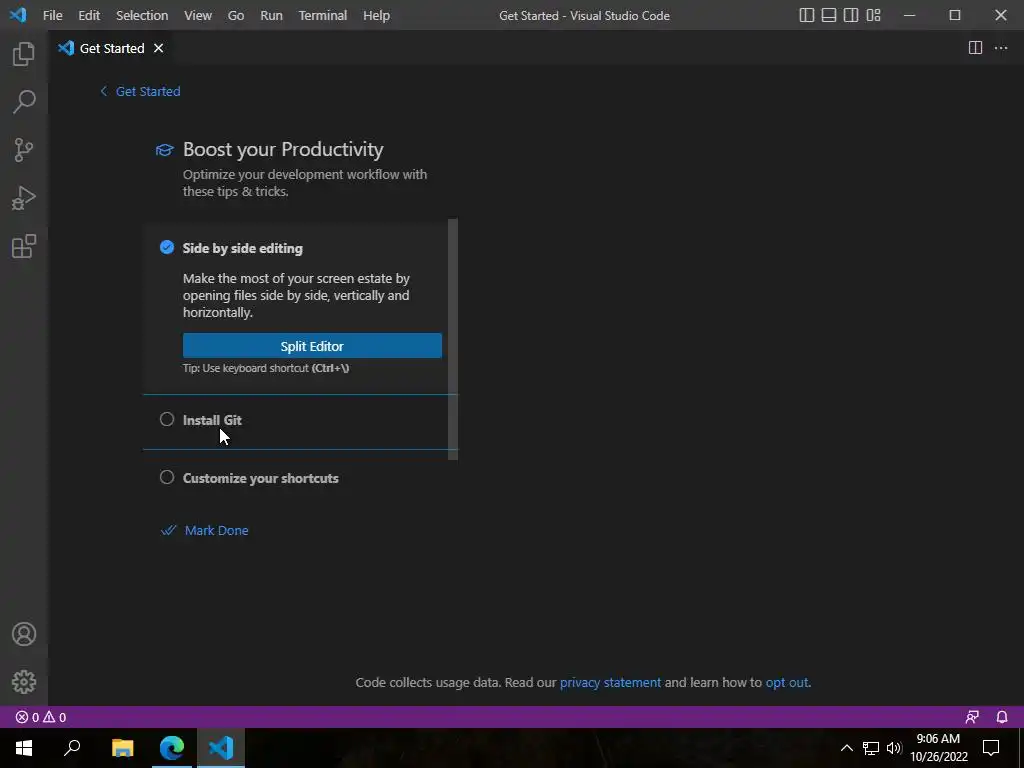Click the walkthrough steps scrollbar
Image resolution: width=1024 pixels, height=768 pixels.
click(453, 339)
